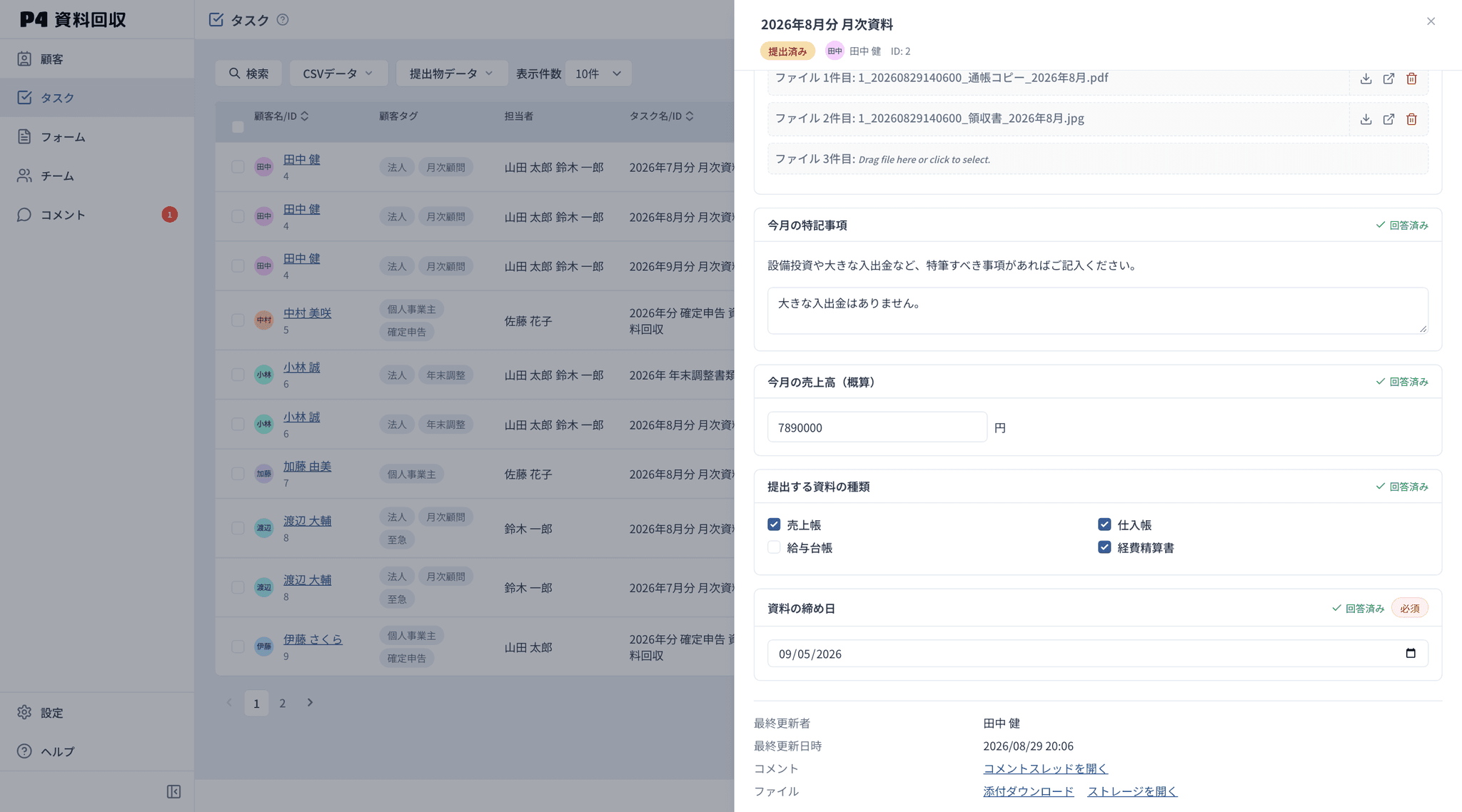Go to next page arrow

(310, 703)
